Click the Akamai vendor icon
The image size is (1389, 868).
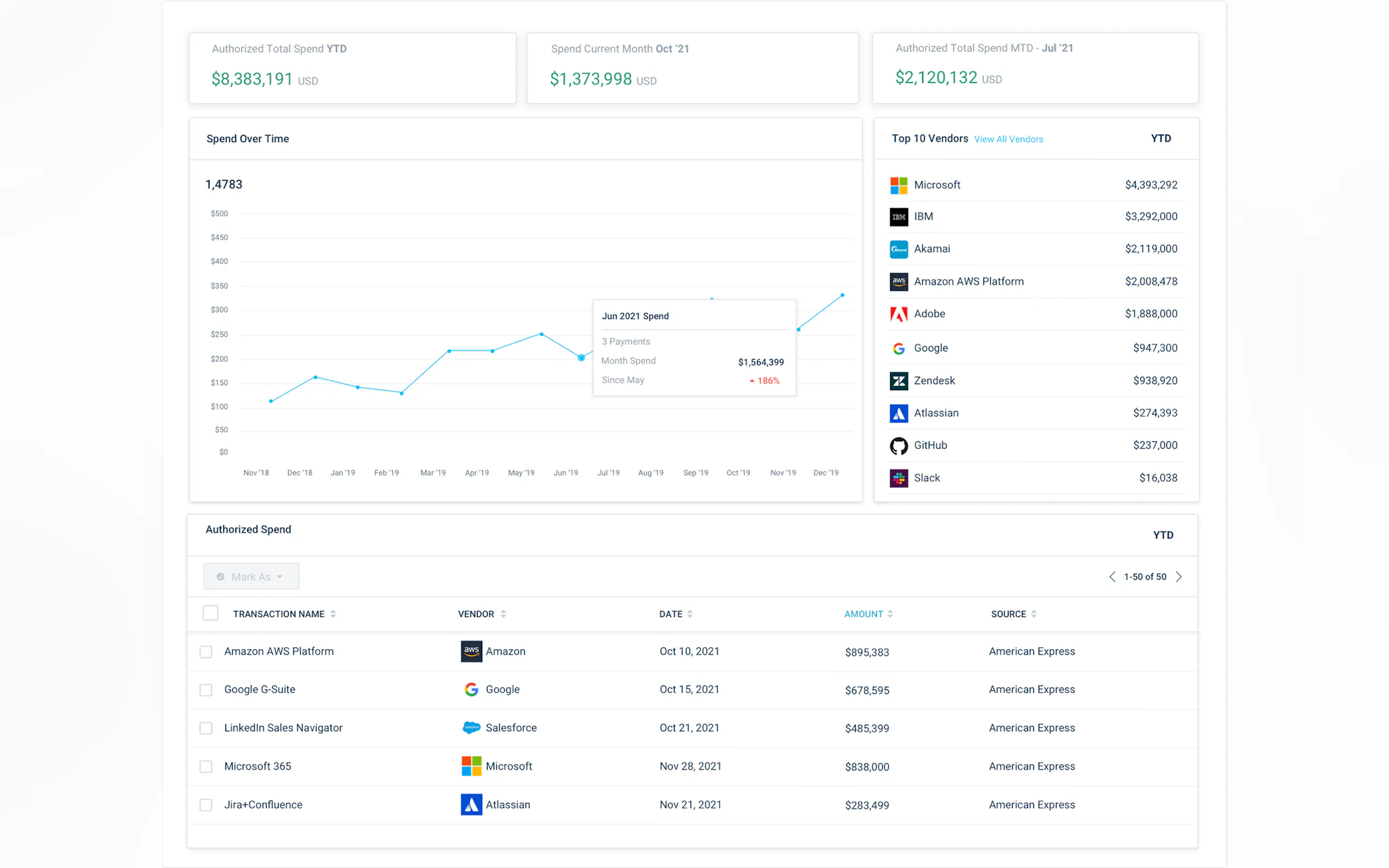(x=898, y=249)
